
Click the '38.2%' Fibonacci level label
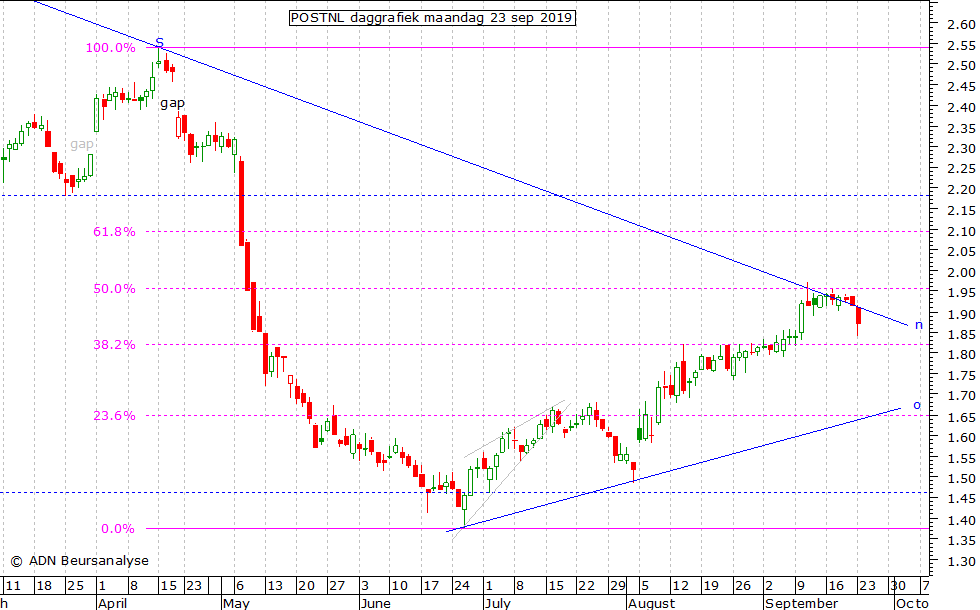(x=114, y=344)
